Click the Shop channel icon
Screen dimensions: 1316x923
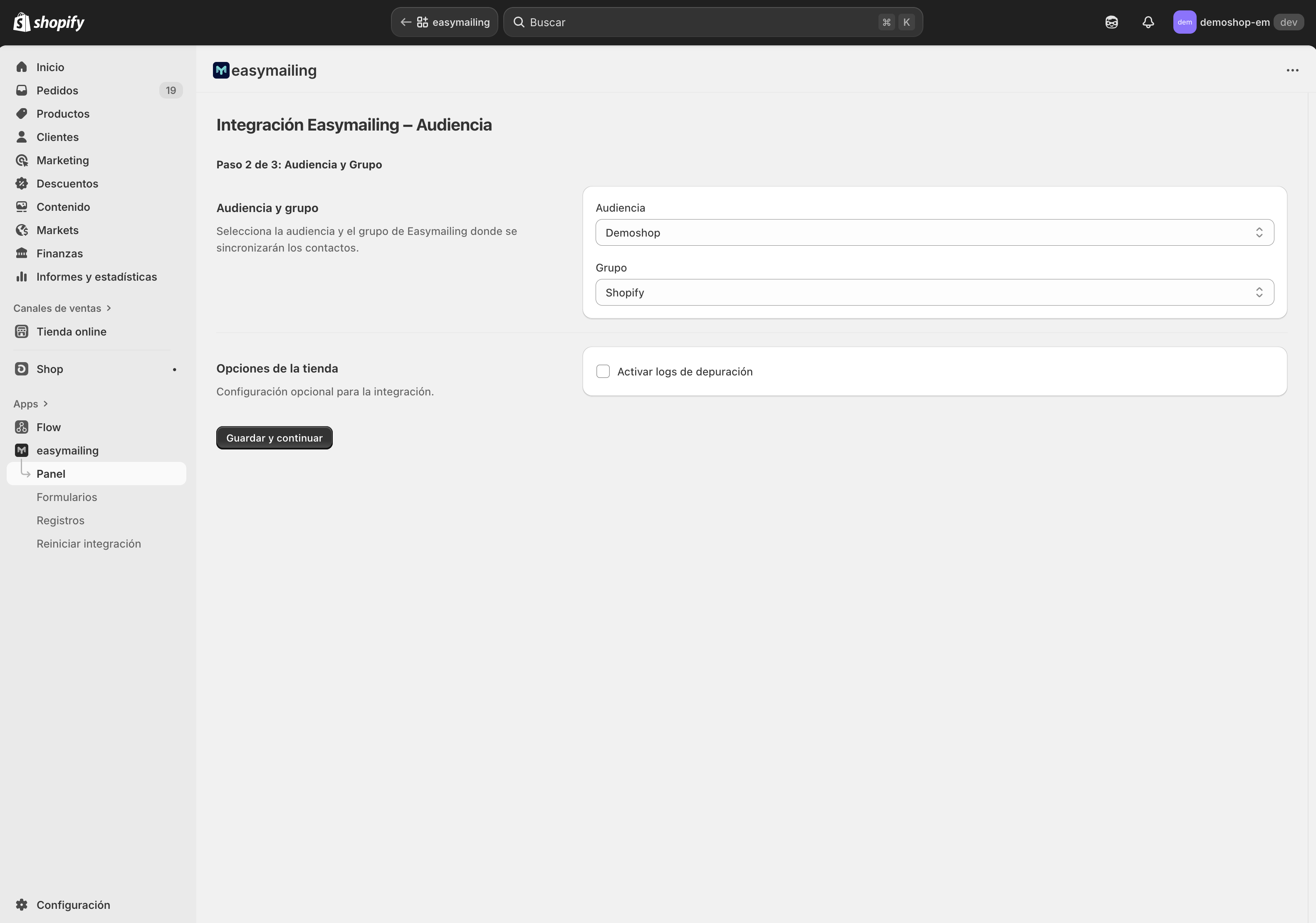22,369
